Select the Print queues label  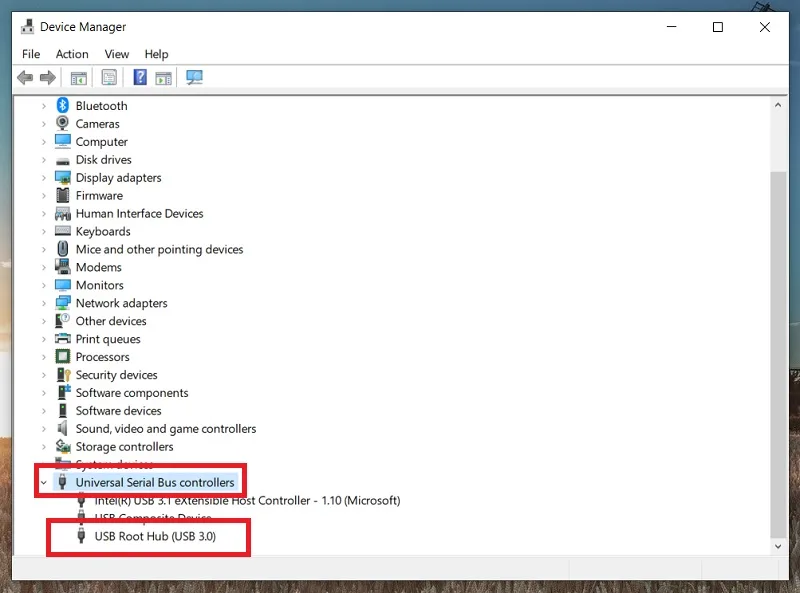[x=108, y=339]
